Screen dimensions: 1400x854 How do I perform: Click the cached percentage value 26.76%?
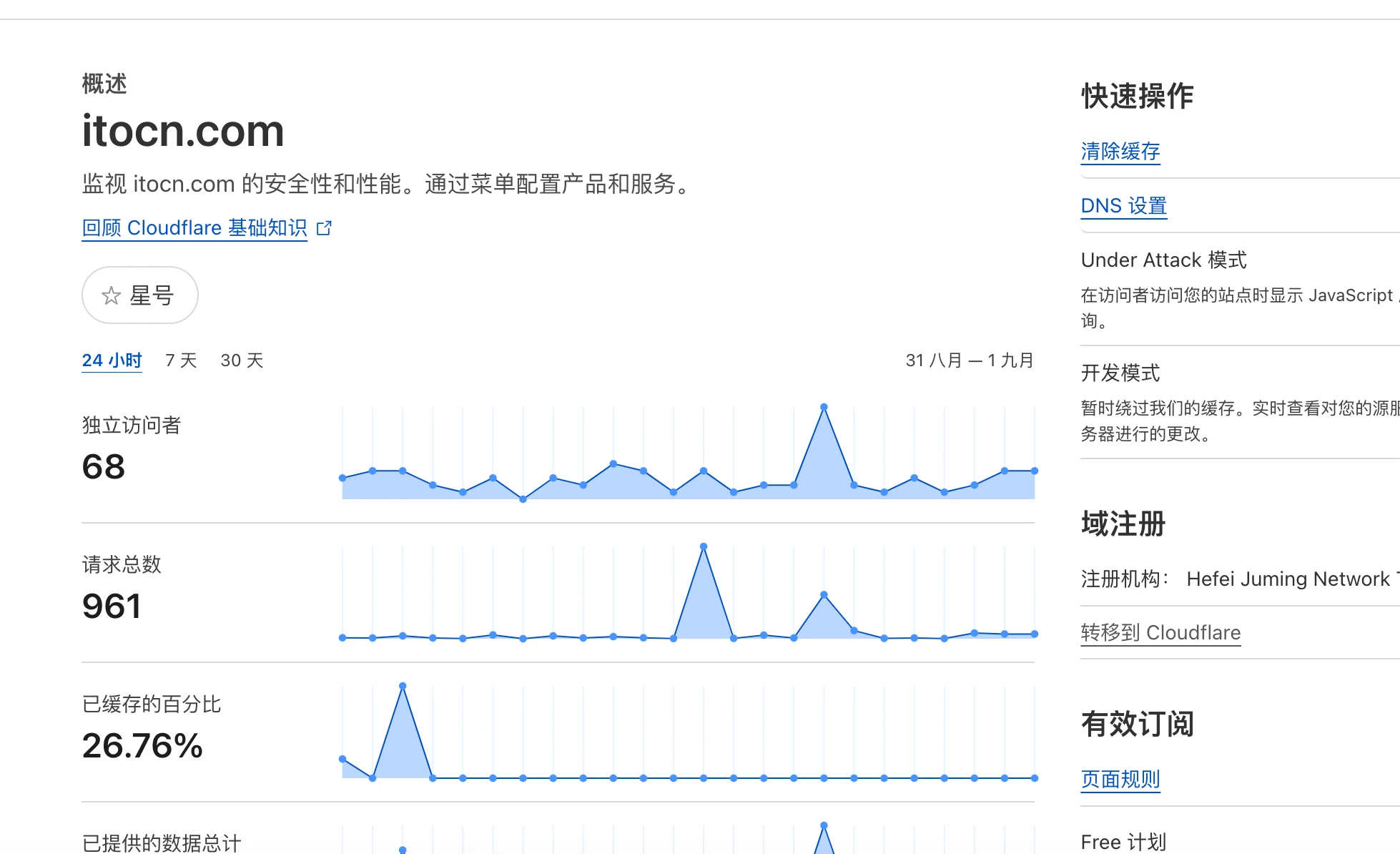click(x=142, y=746)
